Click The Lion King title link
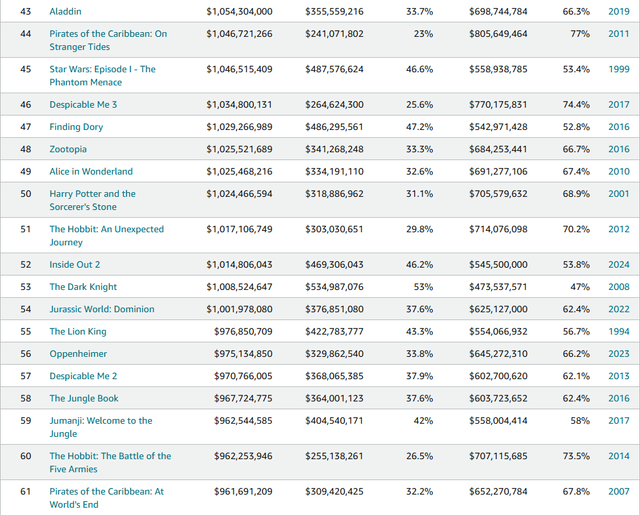Screen dimensions: 640x515 [78, 331]
